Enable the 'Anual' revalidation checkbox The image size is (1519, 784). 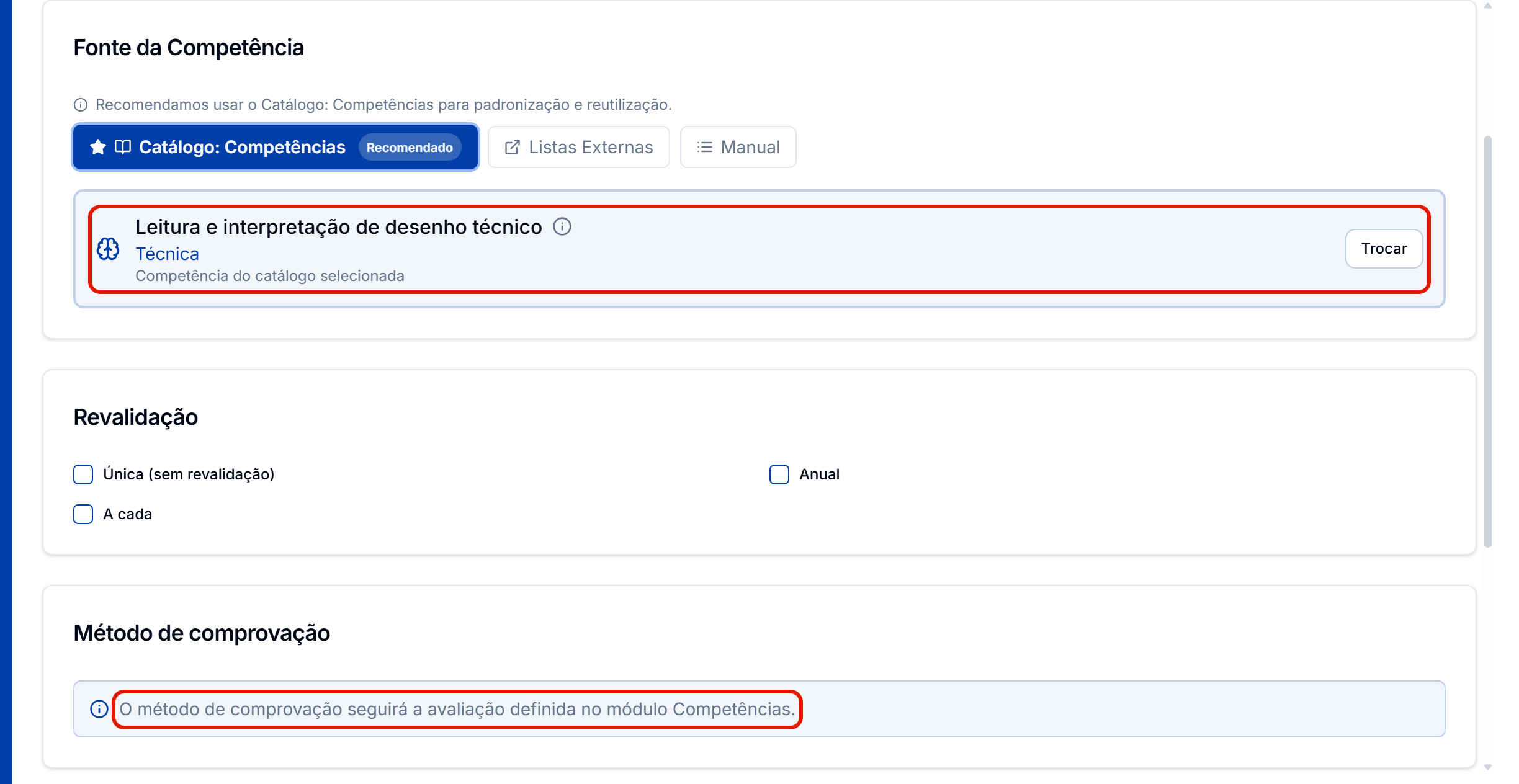click(779, 474)
